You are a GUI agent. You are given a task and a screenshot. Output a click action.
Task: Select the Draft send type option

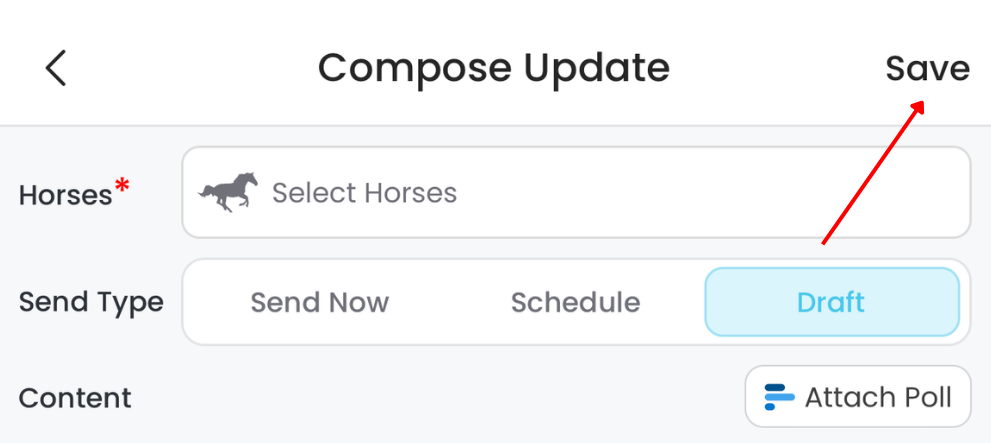(831, 302)
